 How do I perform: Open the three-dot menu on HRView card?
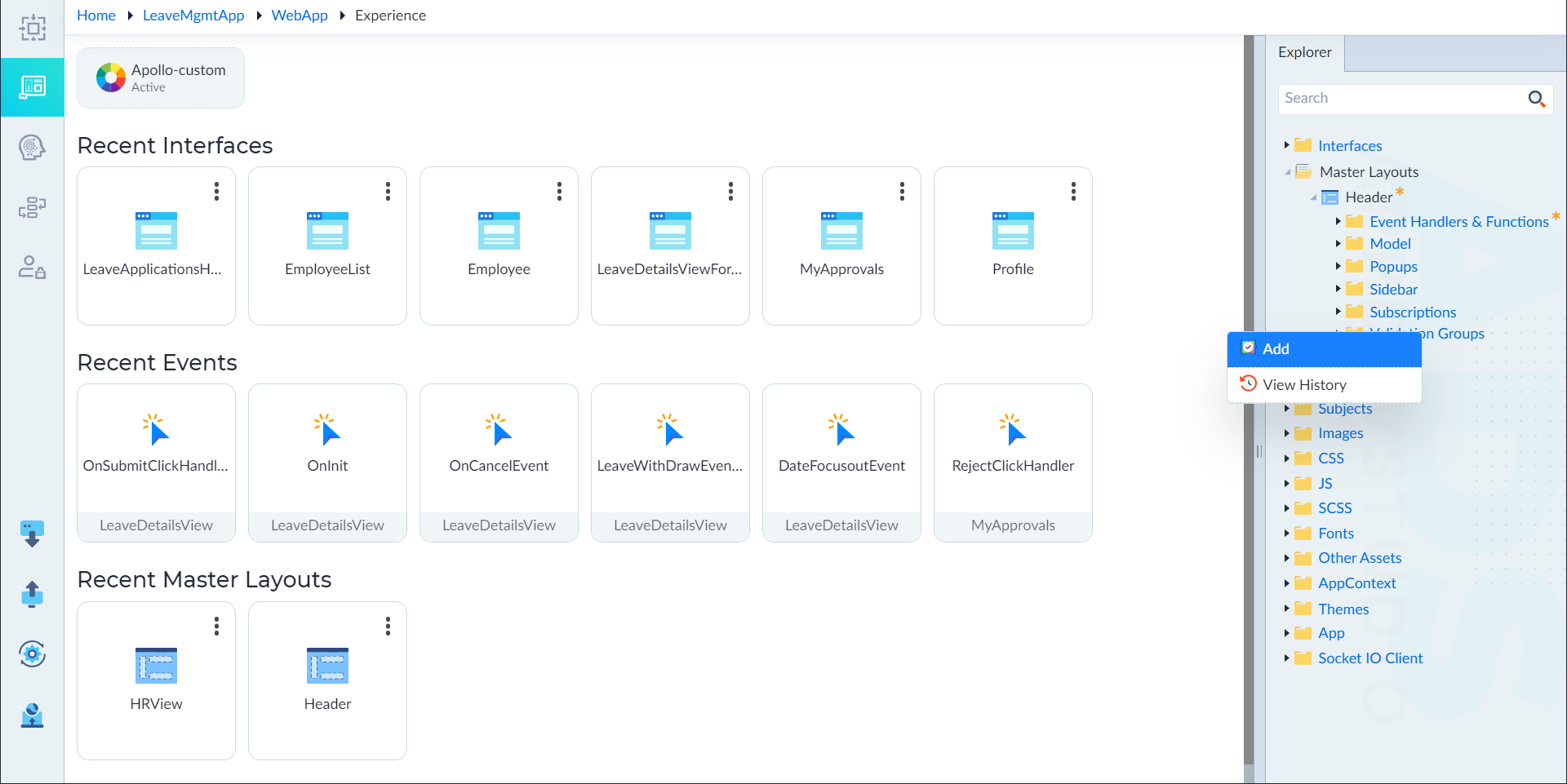pyautogui.click(x=216, y=627)
